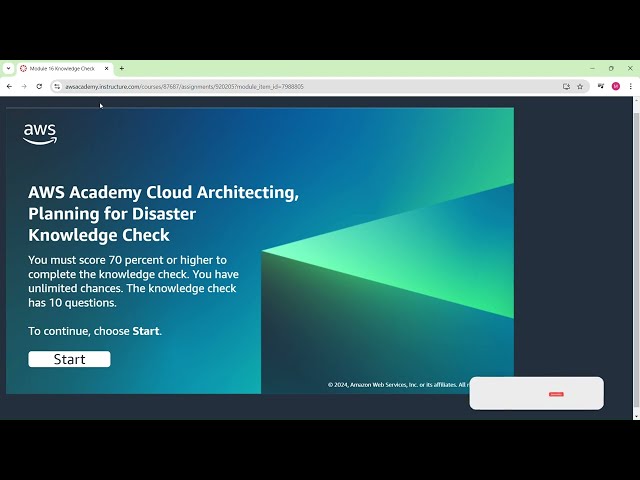Restore the browser window size
This screenshot has width=640, height=480.
click(611, 69)
